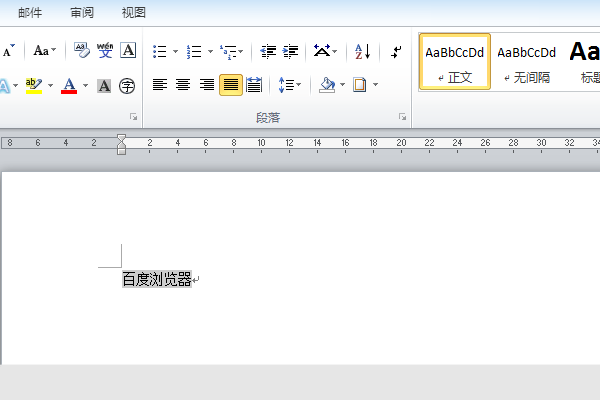Click the ruler at mark 10

(261, 143)
